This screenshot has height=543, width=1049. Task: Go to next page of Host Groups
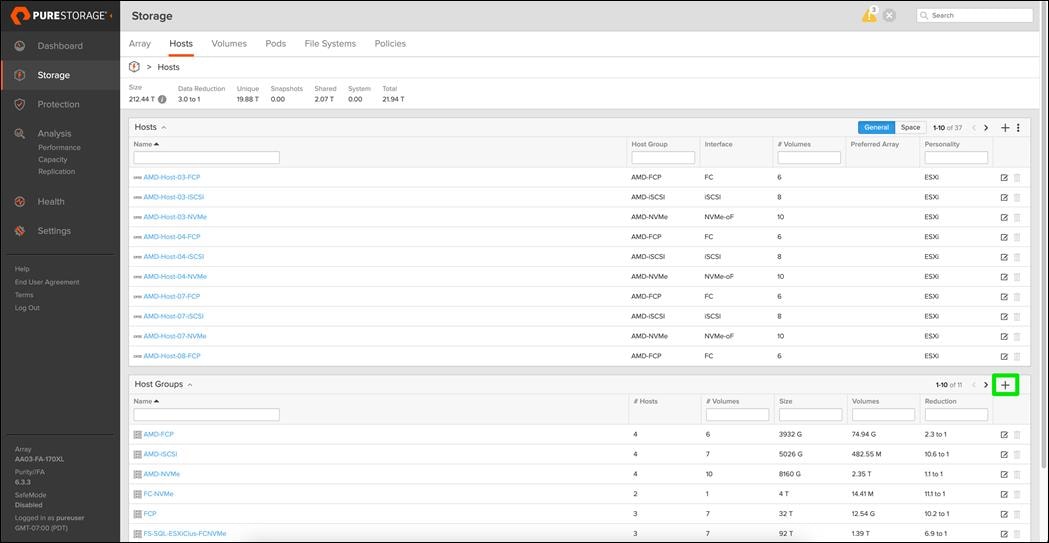pyautogui.click(x=986, y=385)
